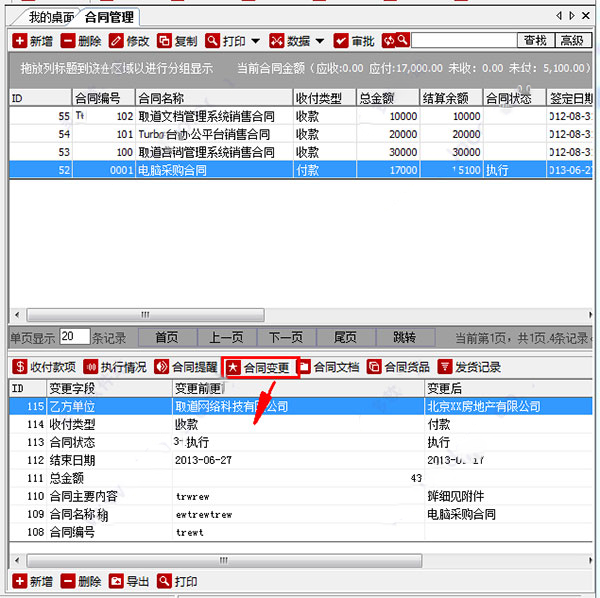Click the previous tab left arrow
Image resolution: width=600 pixels, height=598 pixels.
coord(559,16)
